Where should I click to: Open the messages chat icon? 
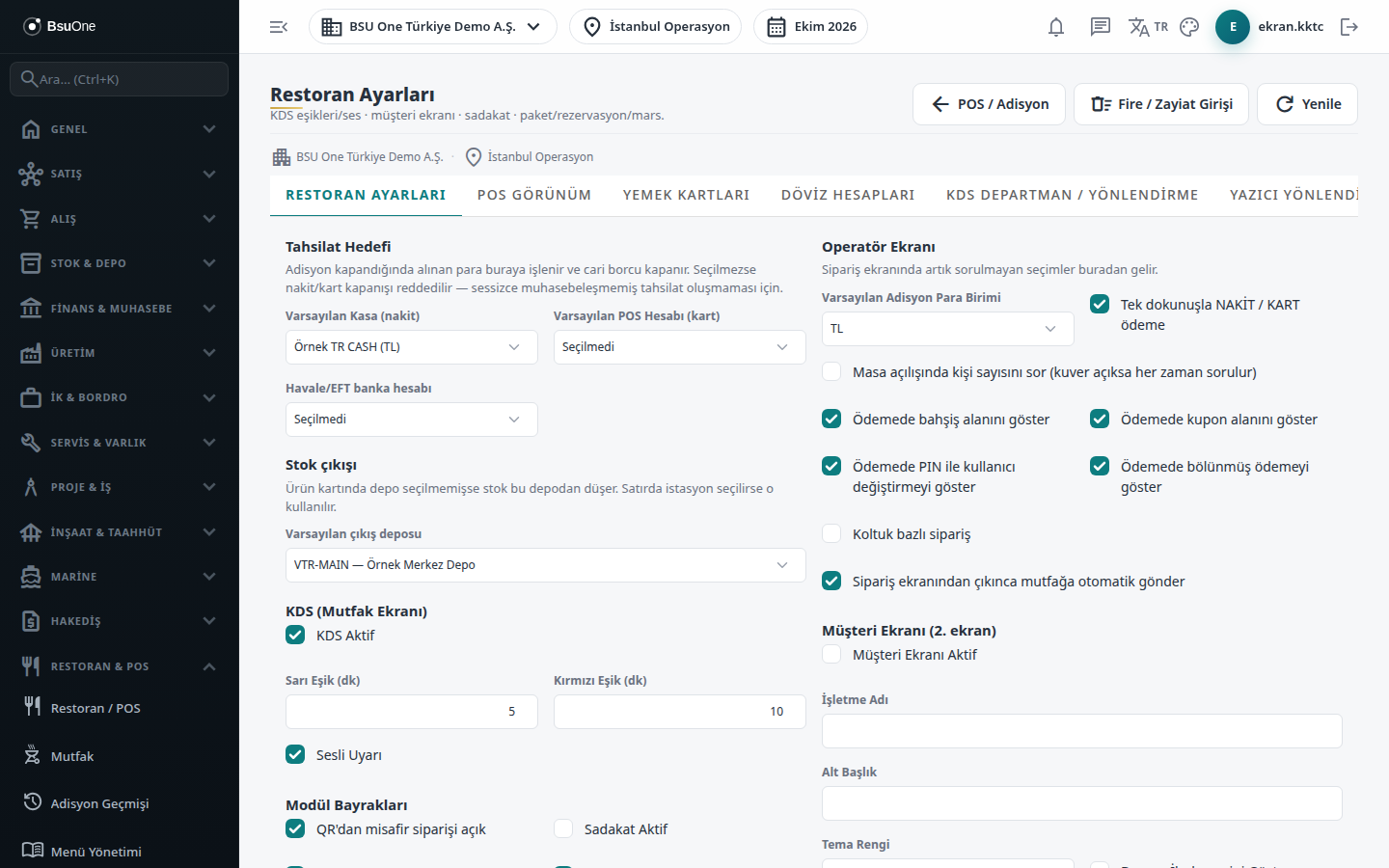pyautogui.click(x=1101, y=27)
